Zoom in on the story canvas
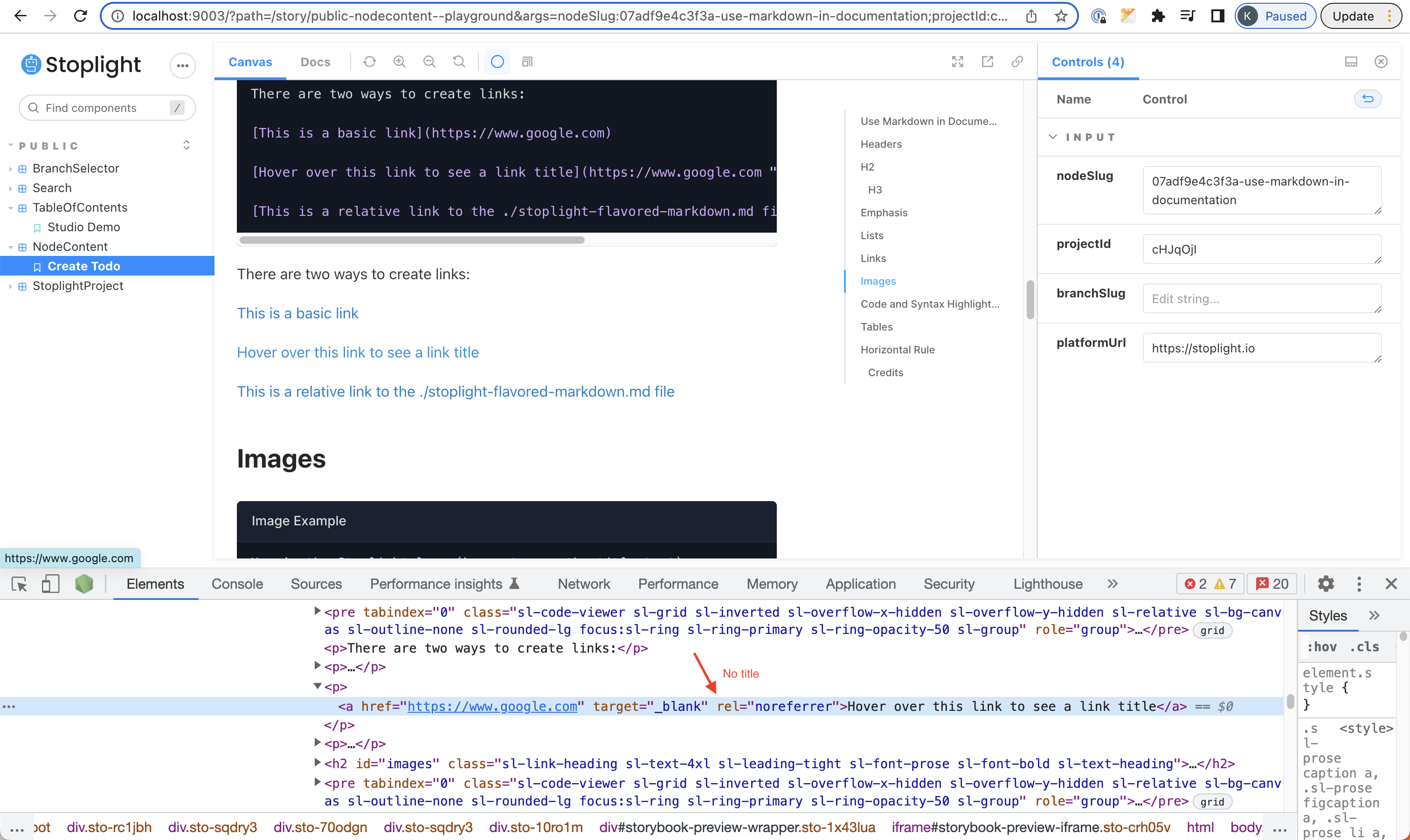The image size is (1410, 840). pos(399,61)
